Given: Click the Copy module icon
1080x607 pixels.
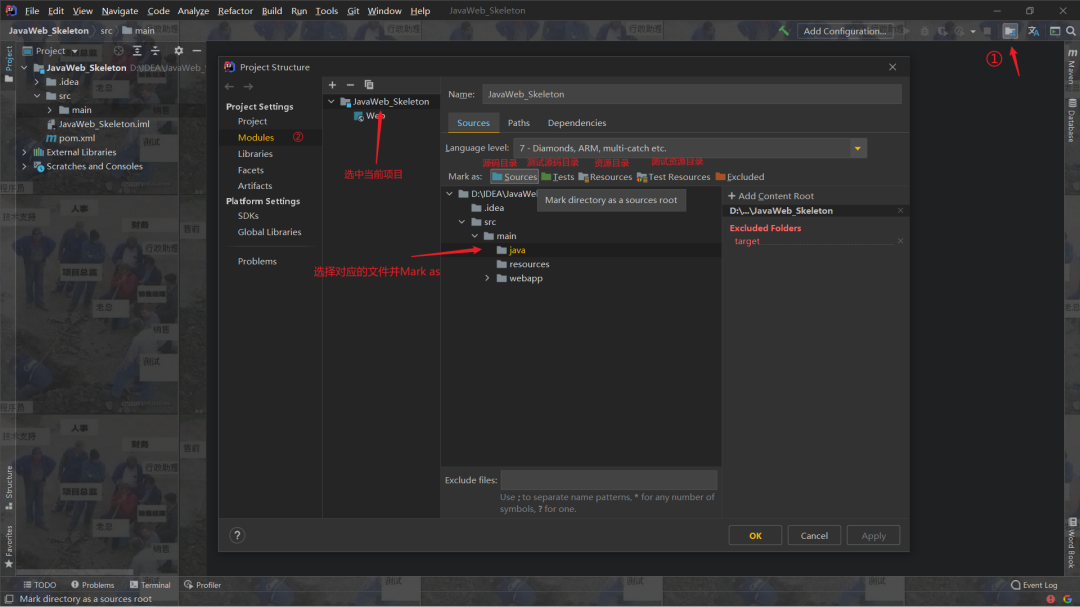Looking at the screenshot, I should [369, 85].
